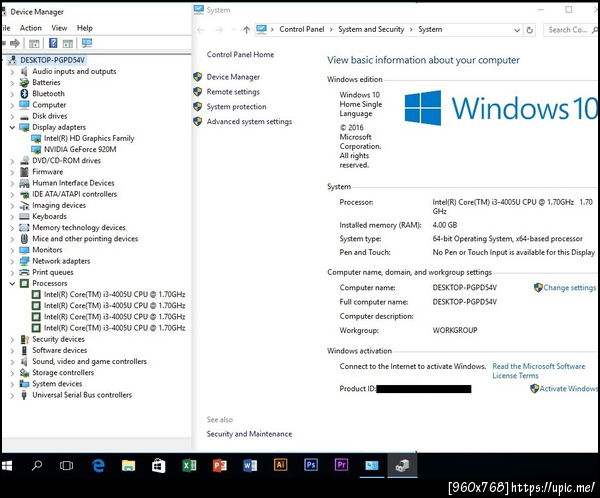Open Remote settings link
Image resolution: width=600 pixels, height=498 pixels.
tap(233, 92)
